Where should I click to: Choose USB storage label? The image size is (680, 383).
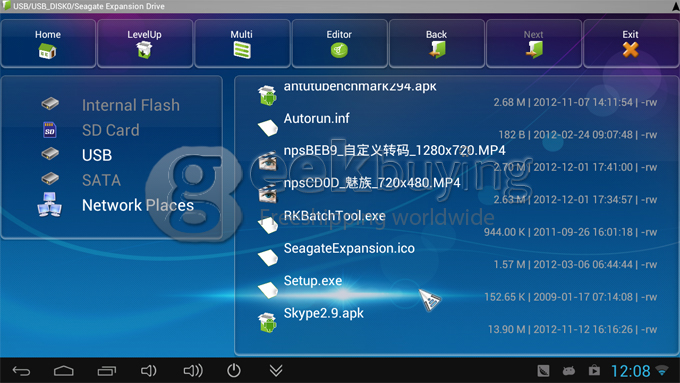pos(97,155)
